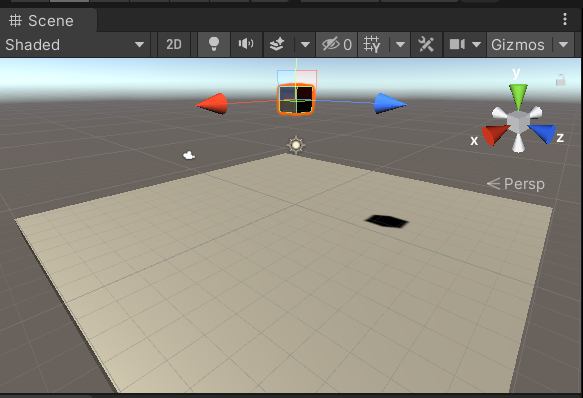Open component editor tools panel icon
Image resolution: width=583 pixels, height=398 pixels.
coord(426,45)
